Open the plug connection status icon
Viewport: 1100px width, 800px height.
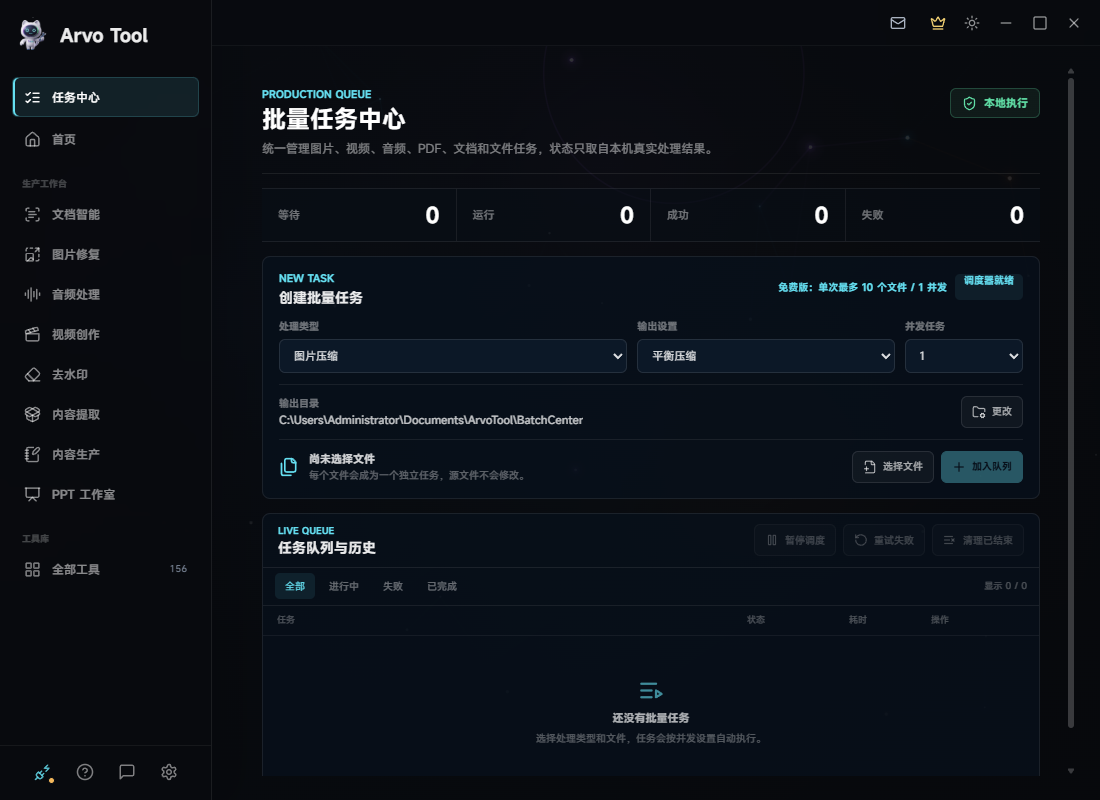coord(43,773)
